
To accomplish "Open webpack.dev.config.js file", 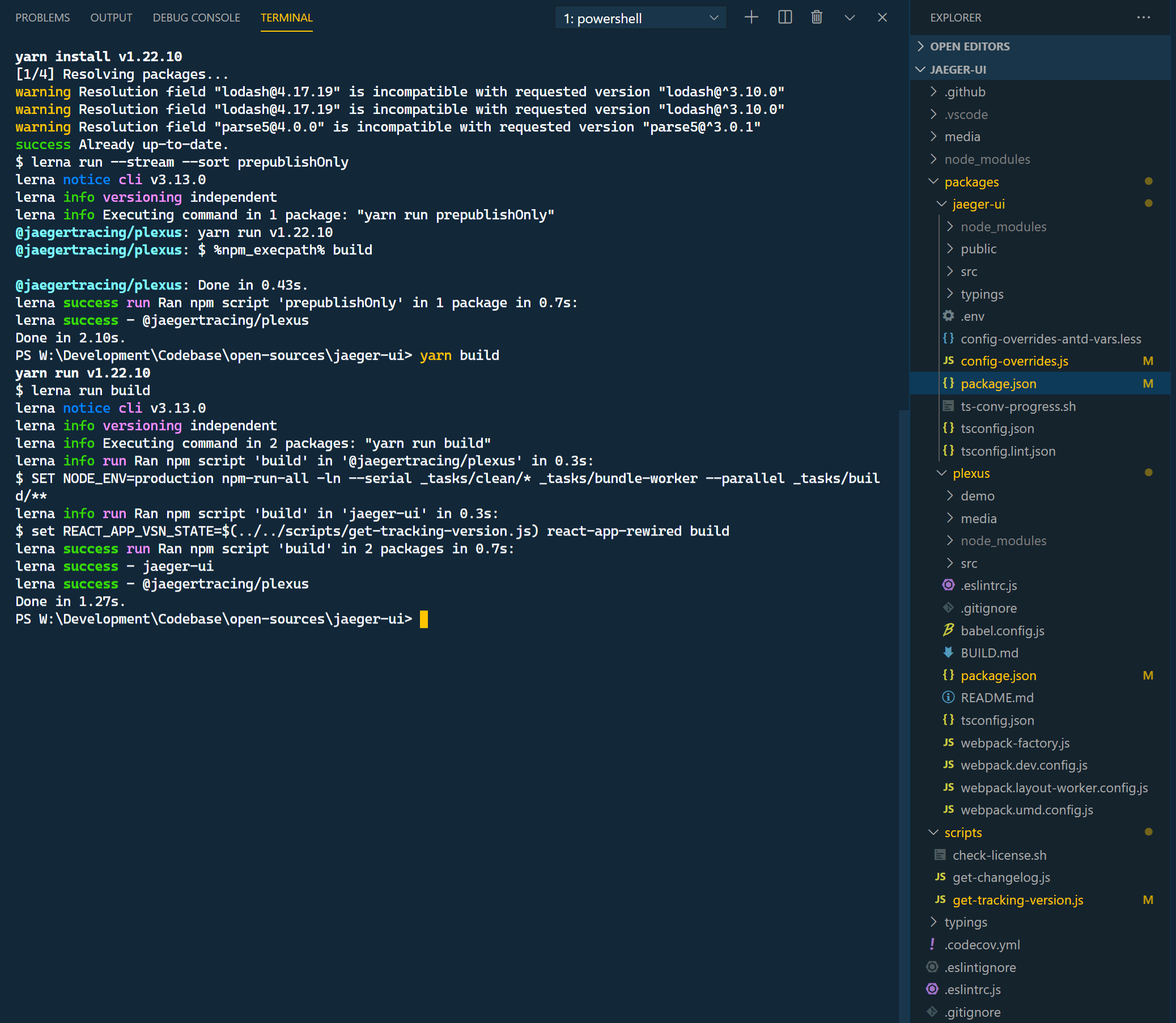I will tap(1022, 765).
